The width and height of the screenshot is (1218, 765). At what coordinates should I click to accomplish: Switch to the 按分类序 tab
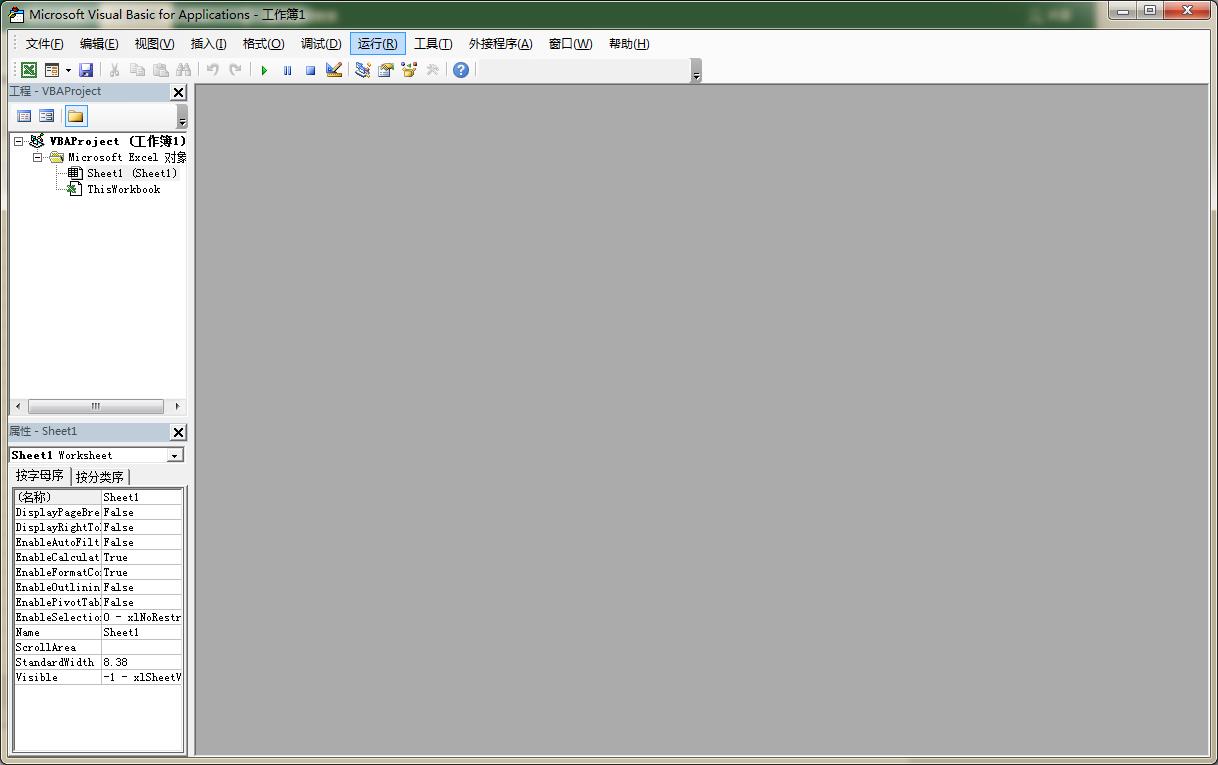pyautogui.click(x=100, y=477)
